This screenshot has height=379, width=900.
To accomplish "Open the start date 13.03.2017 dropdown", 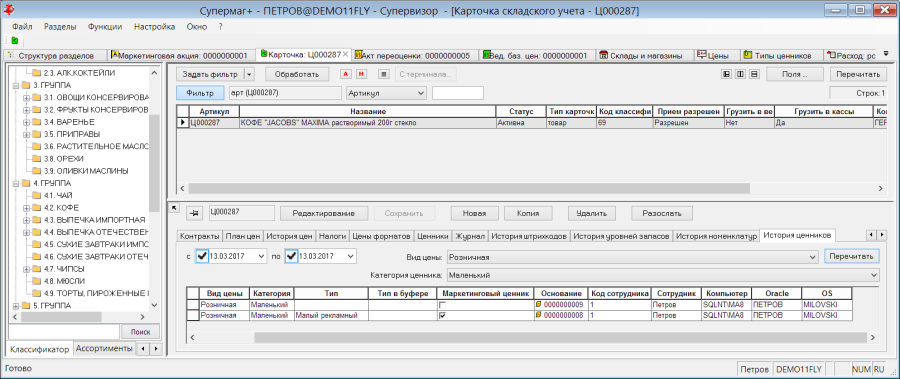I will tap(261, 257).
